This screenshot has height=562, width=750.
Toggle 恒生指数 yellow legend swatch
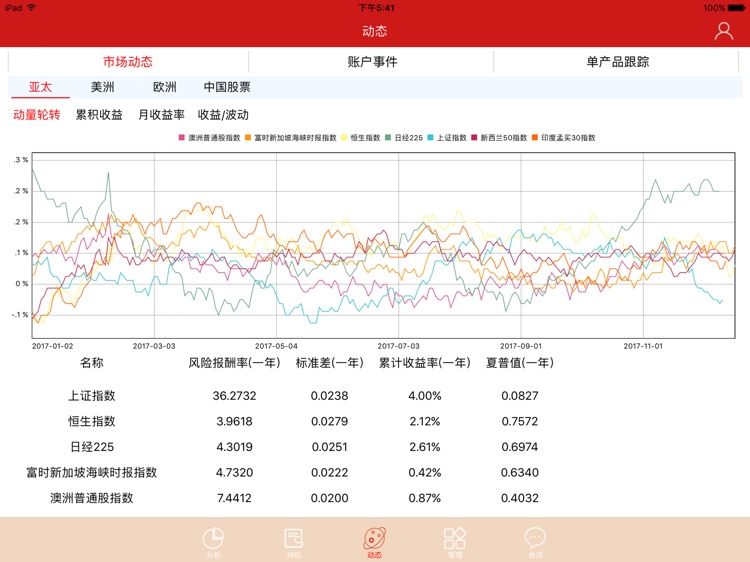[x=344, y=138]
